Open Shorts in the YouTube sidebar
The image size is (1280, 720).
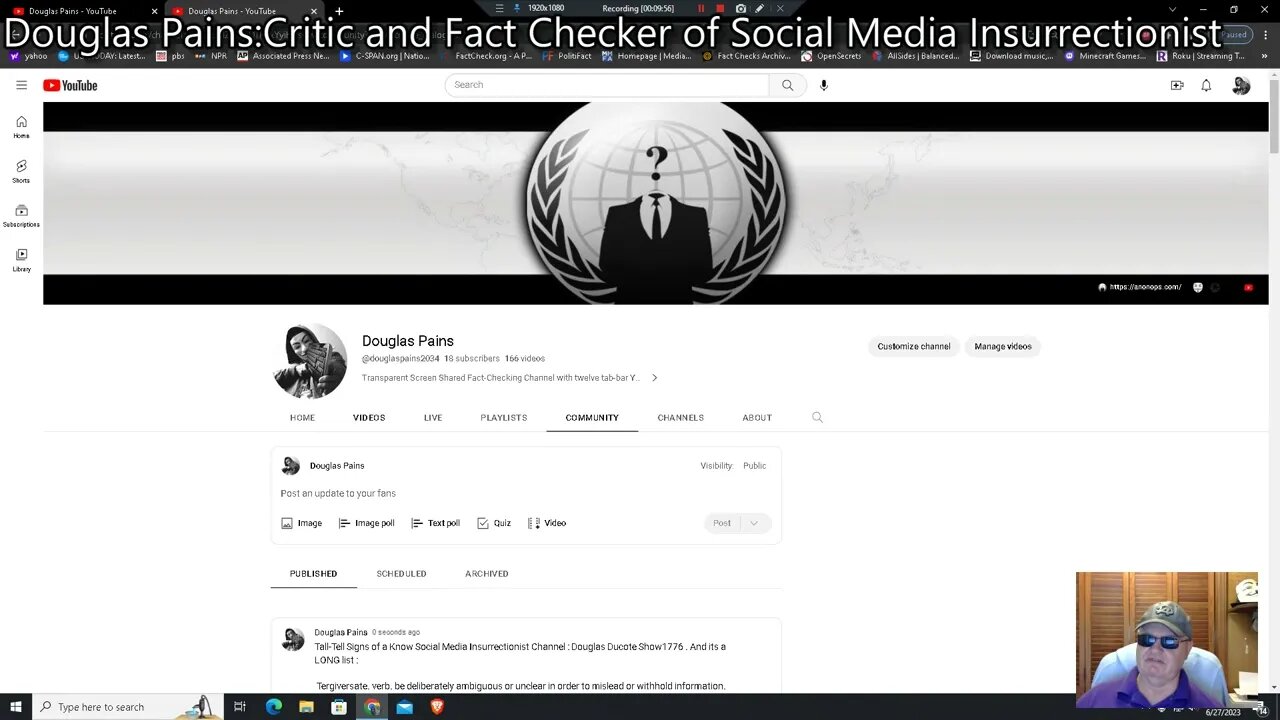point(21,171)
